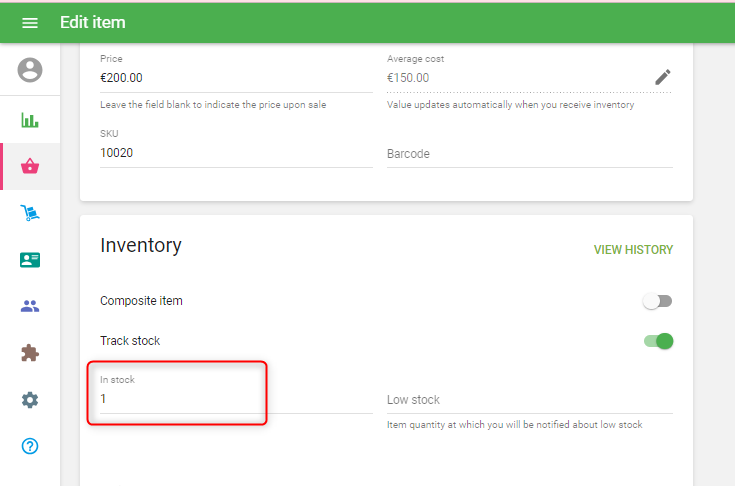Click the In stock quantity field
The height and width of the screenshot is (486, 735).
coord(236,398)
